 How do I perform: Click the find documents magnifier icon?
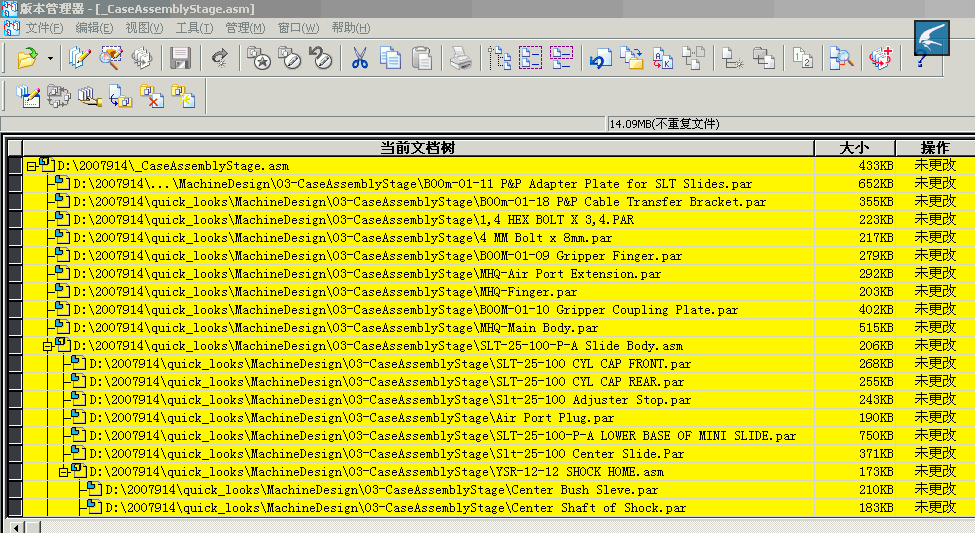point(841,58)
